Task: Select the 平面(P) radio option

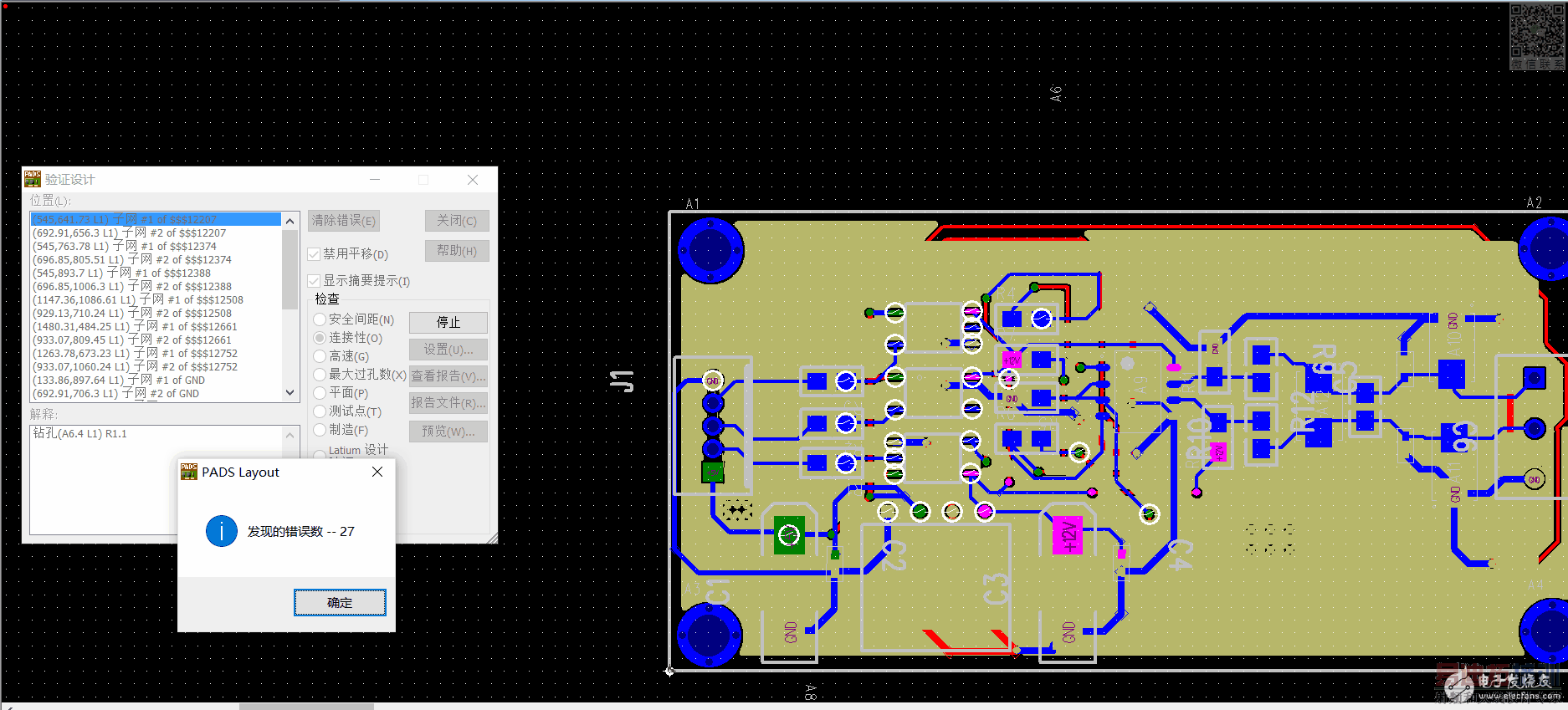Action: (x=320, y=393)
